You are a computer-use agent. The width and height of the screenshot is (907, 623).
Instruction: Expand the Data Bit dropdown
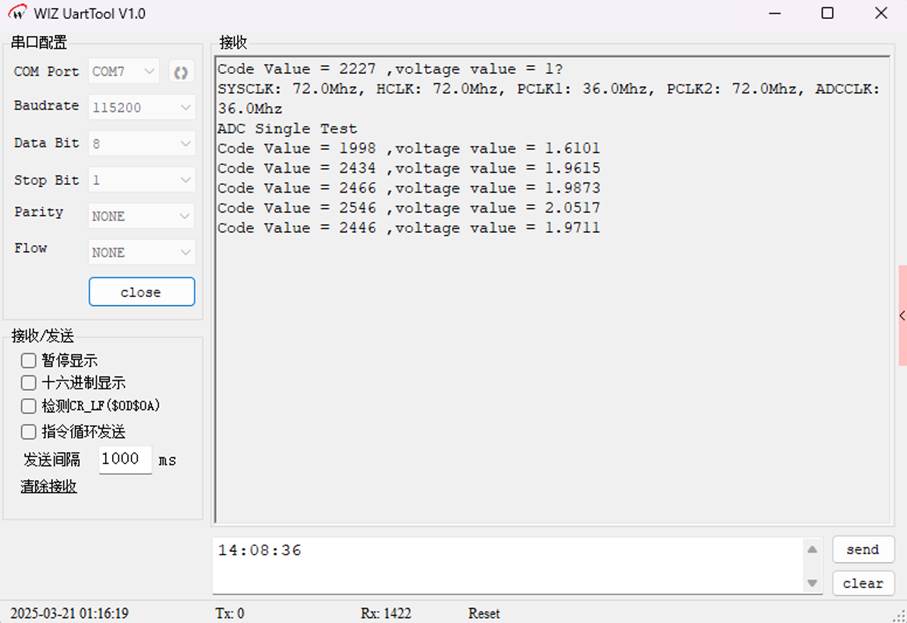tap(141, 143)
